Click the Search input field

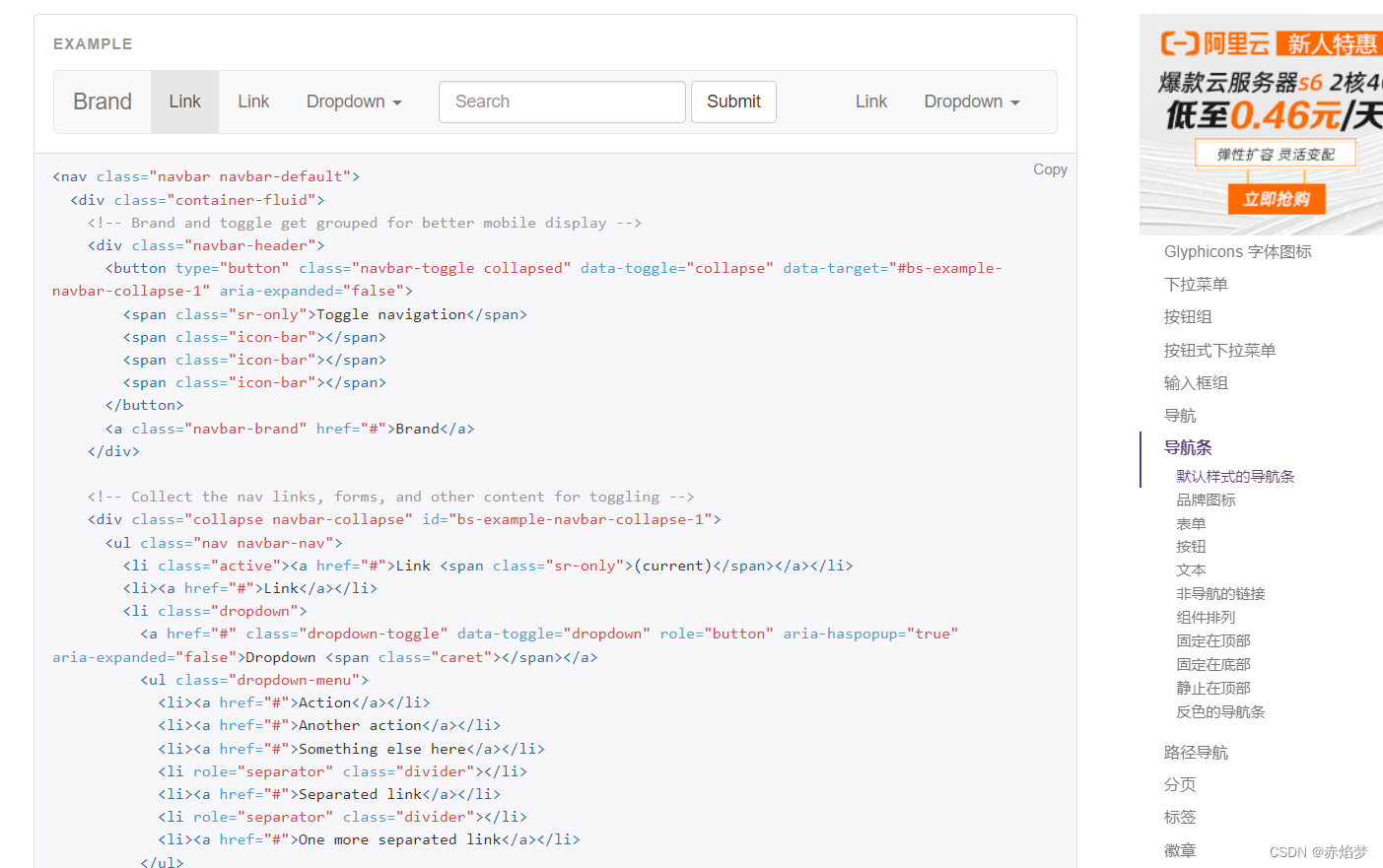(562, 101)
